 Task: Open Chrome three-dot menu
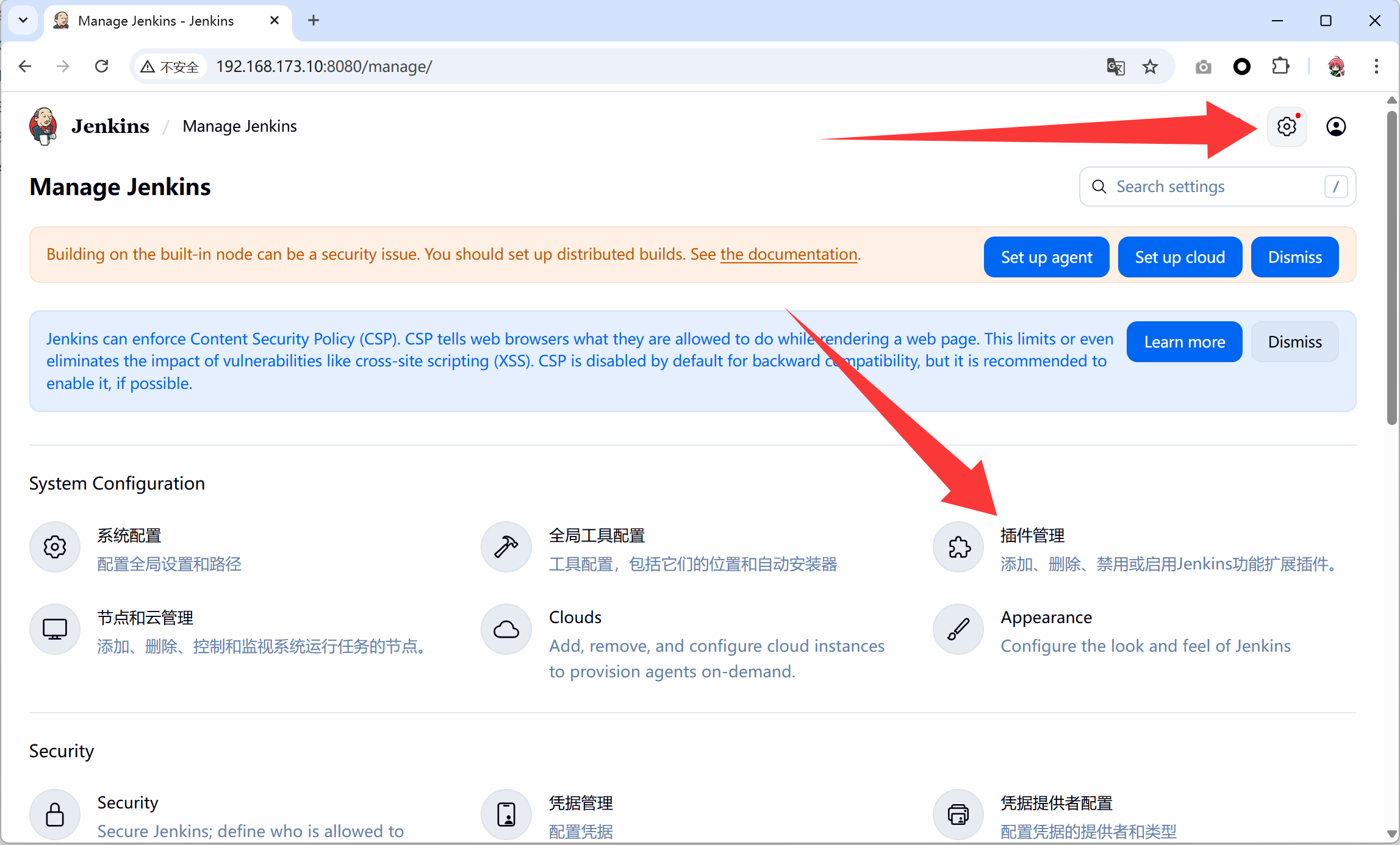pyautogui.click(x=1376, y=66)
